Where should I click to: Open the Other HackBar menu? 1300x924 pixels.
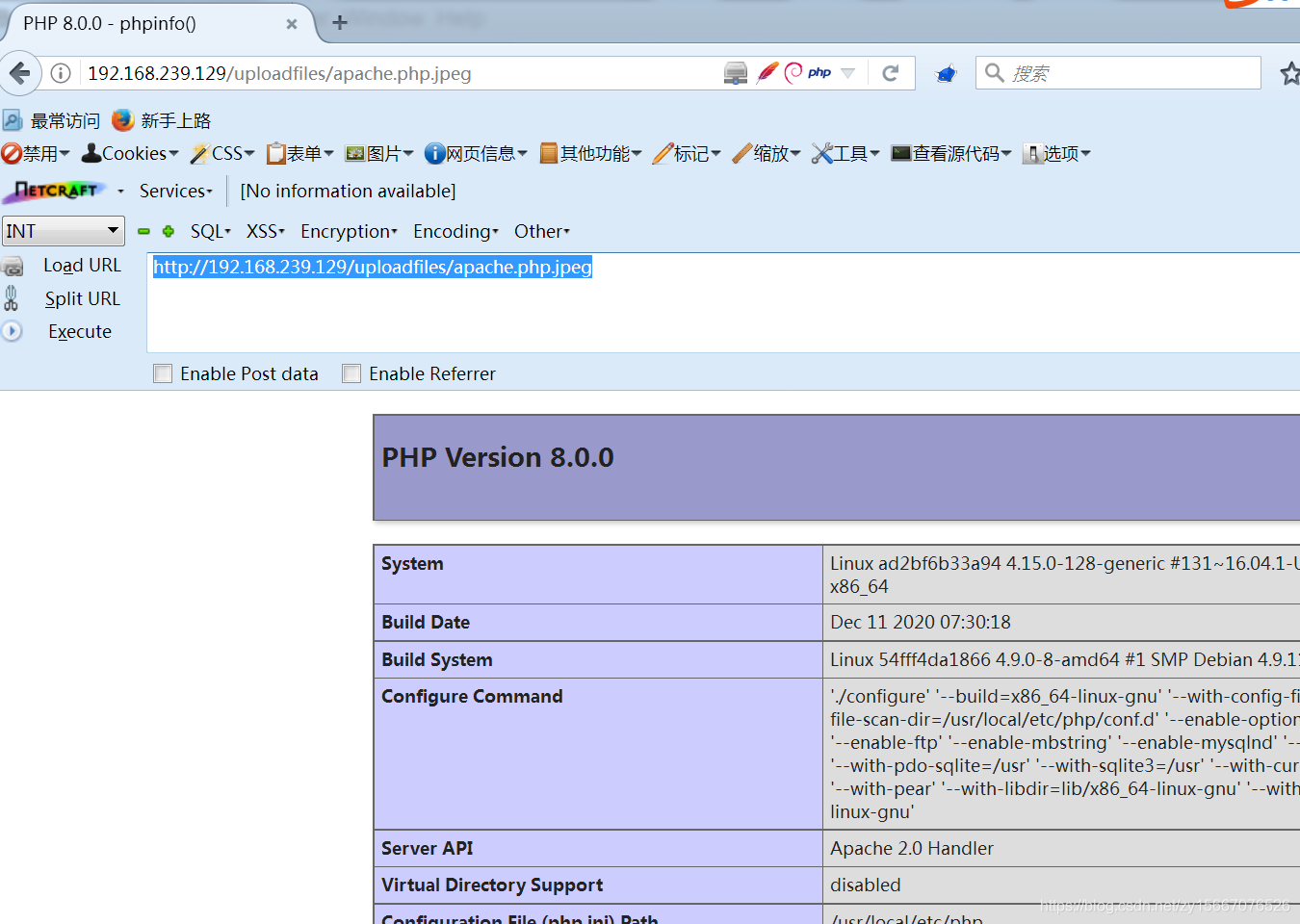tap(542, 231)
